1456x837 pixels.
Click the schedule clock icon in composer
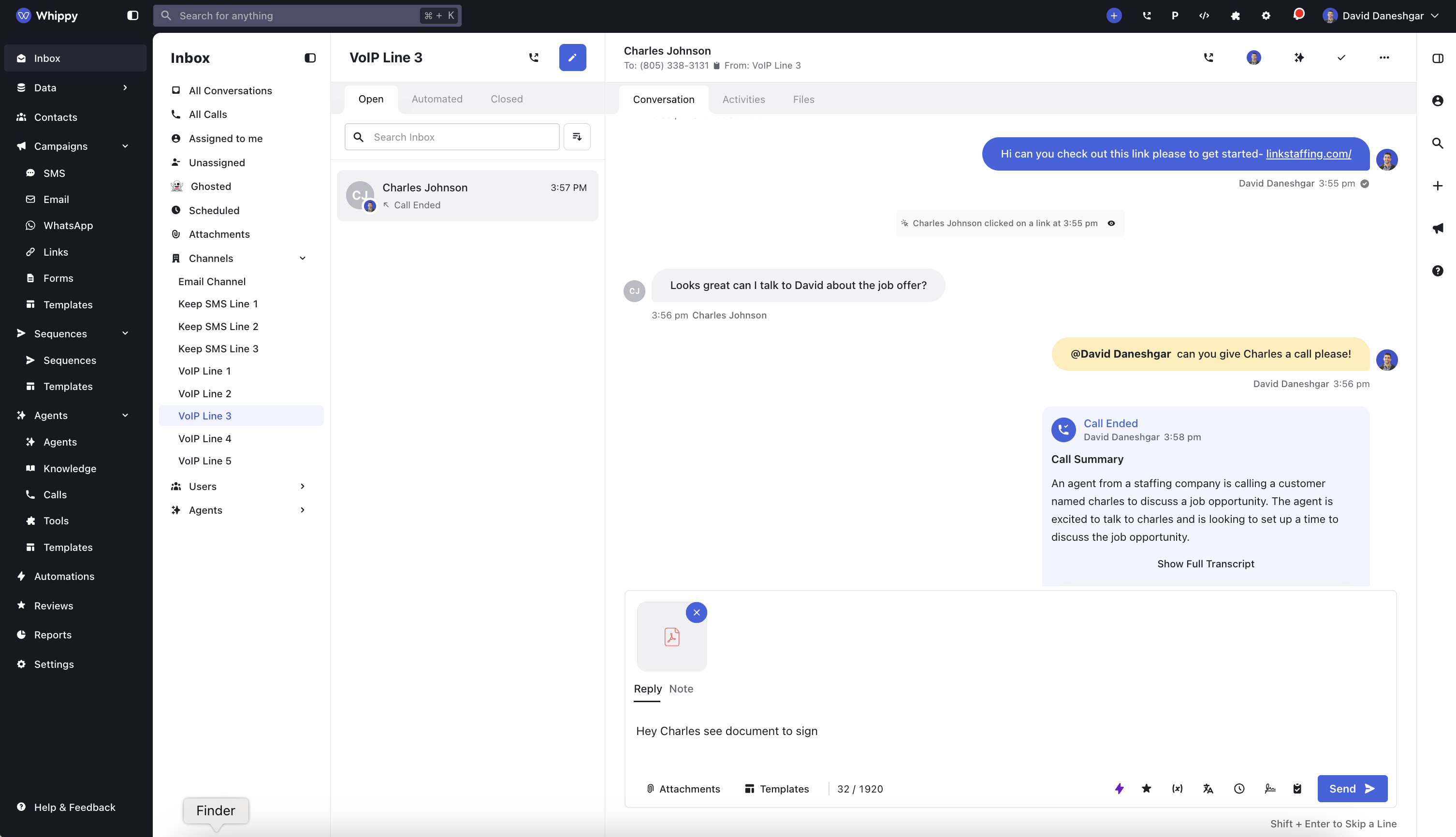[x=1239, y=789]
